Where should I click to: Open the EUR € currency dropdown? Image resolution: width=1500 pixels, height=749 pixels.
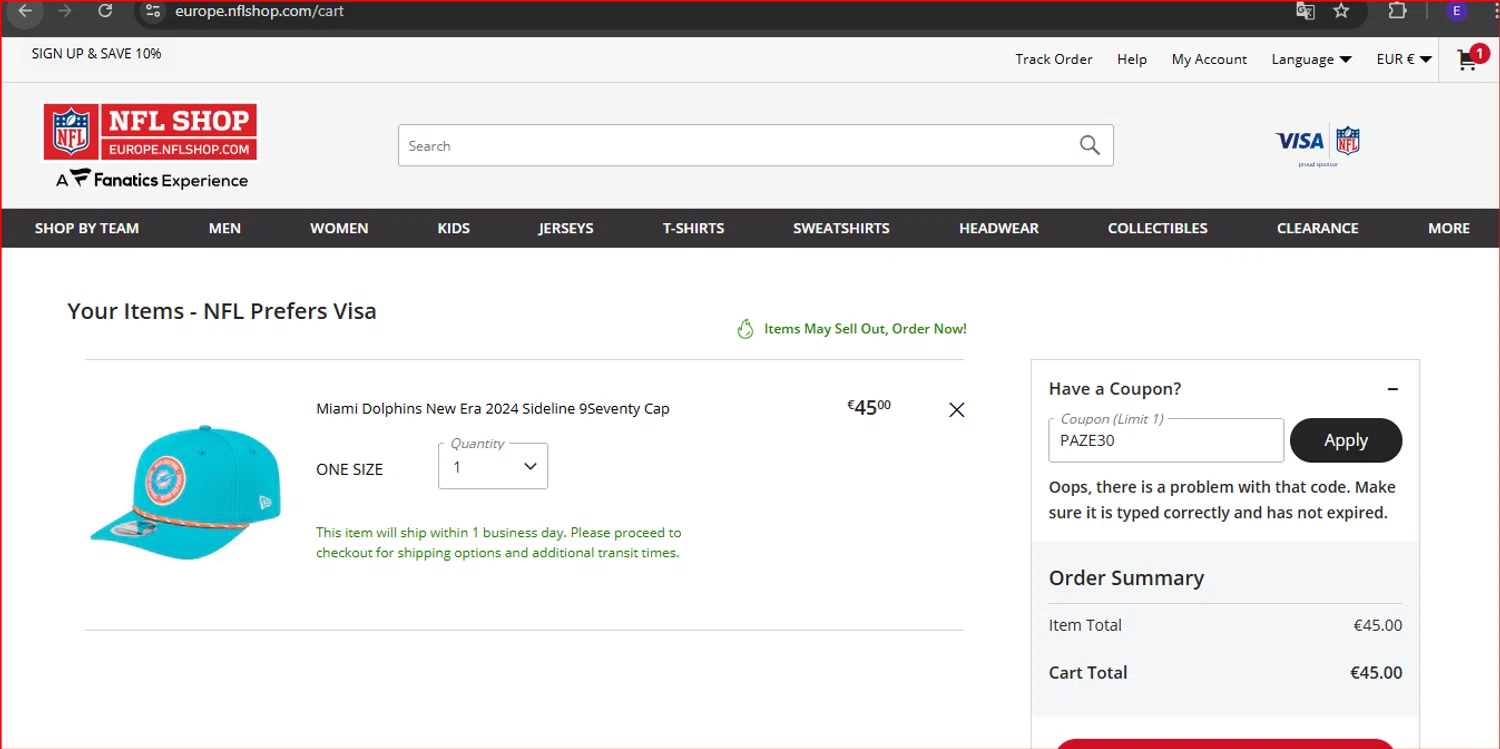click(x=1404, y=60)
